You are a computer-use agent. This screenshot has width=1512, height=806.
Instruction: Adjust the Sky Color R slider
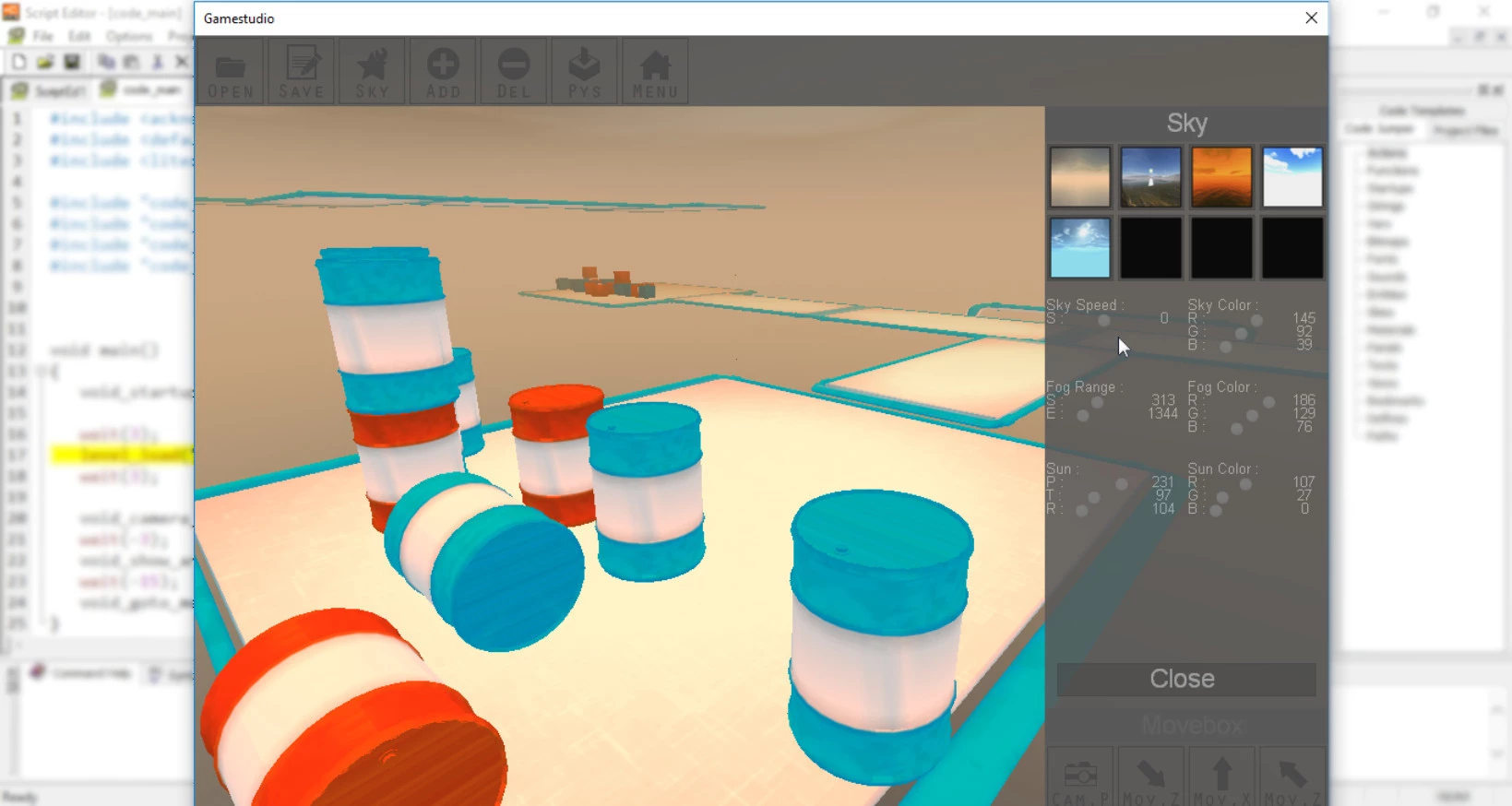[x=1256, y=320]
